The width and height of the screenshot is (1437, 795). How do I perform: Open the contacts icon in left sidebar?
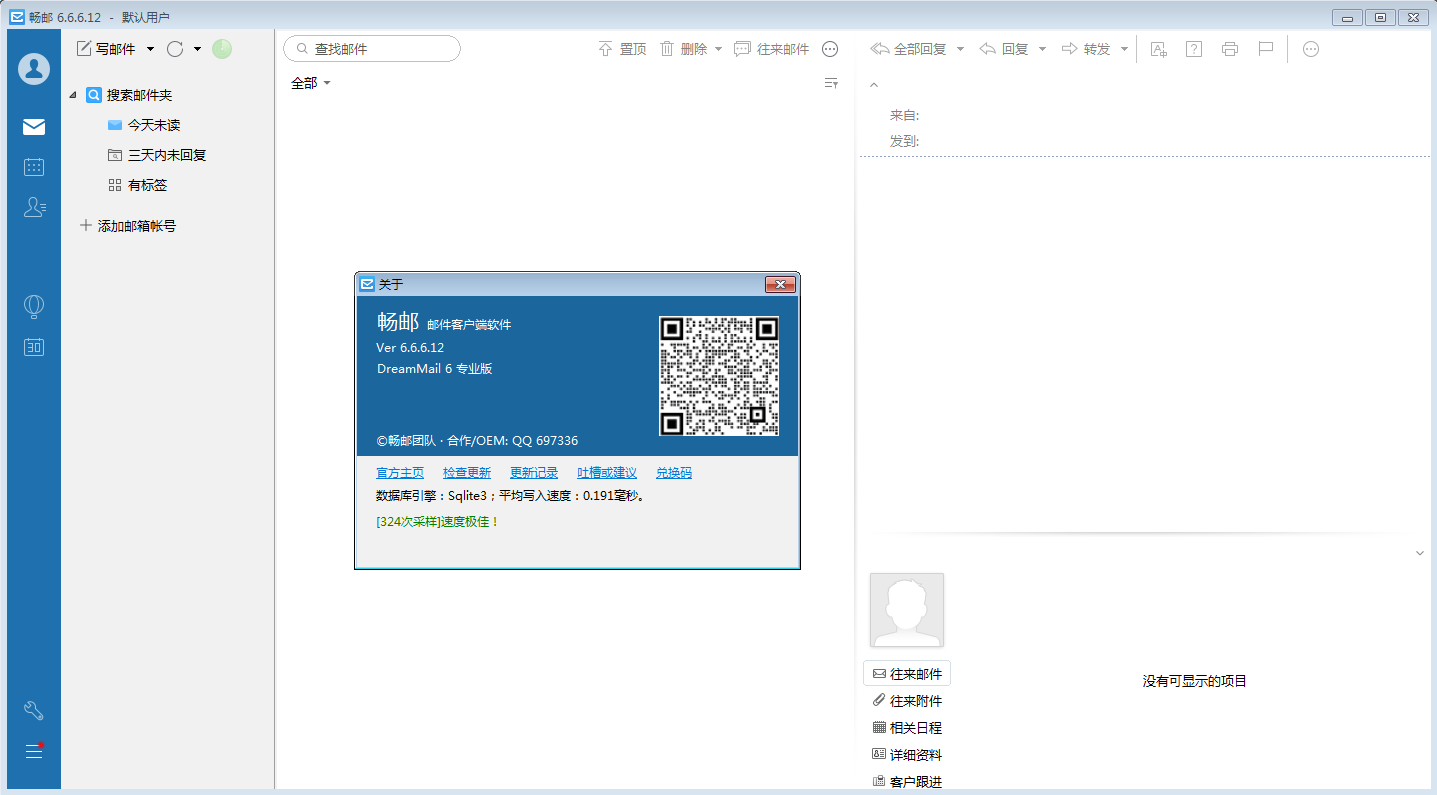[34, 207]
